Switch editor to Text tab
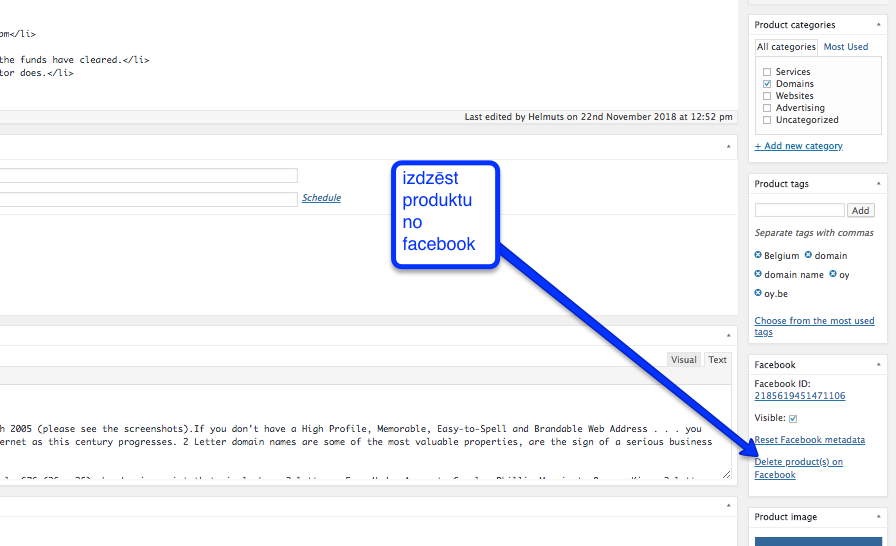 pyautogui.click(x=717, y=360)
